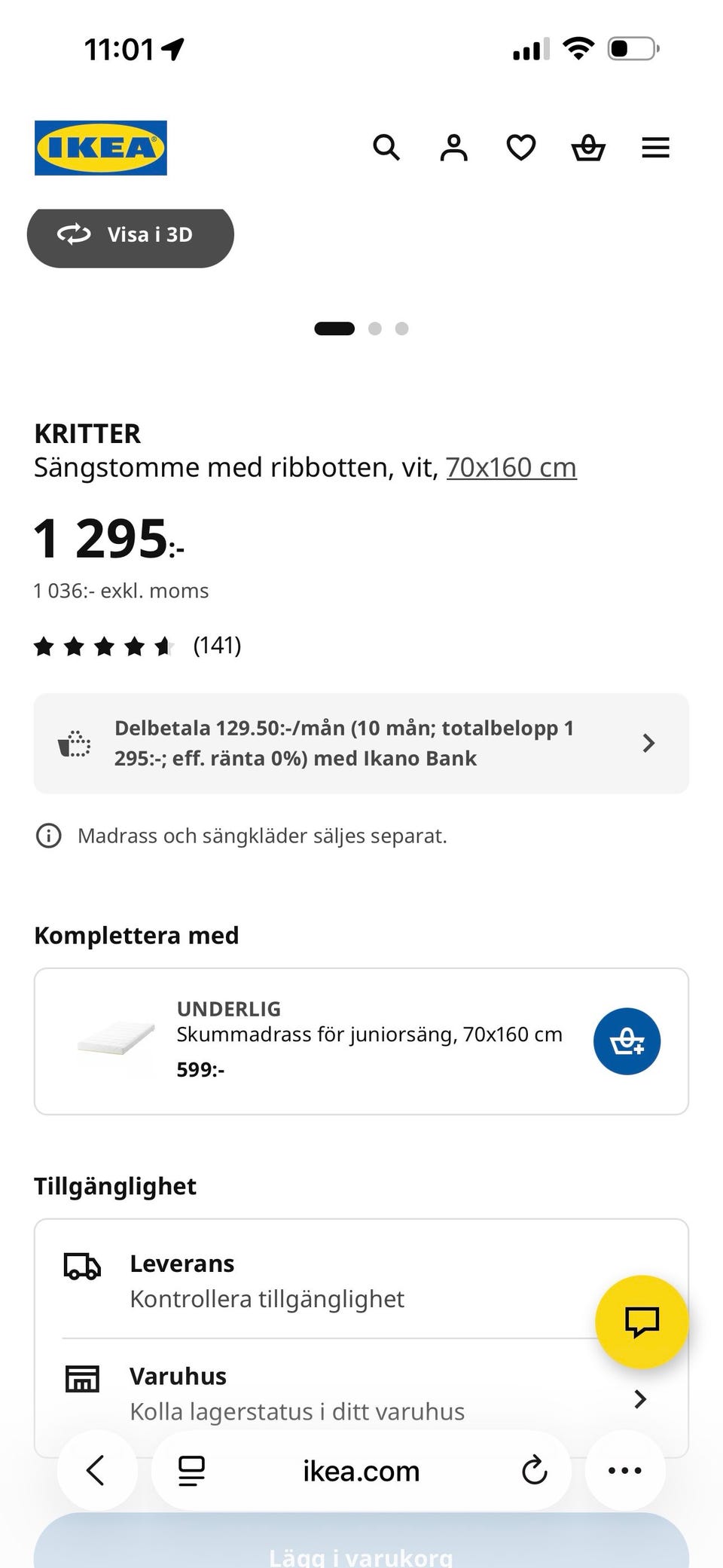Viewport: 723px width, 1568px height.
Task: Go back with the browser back arrow
Action: [x=96, y=1470]
